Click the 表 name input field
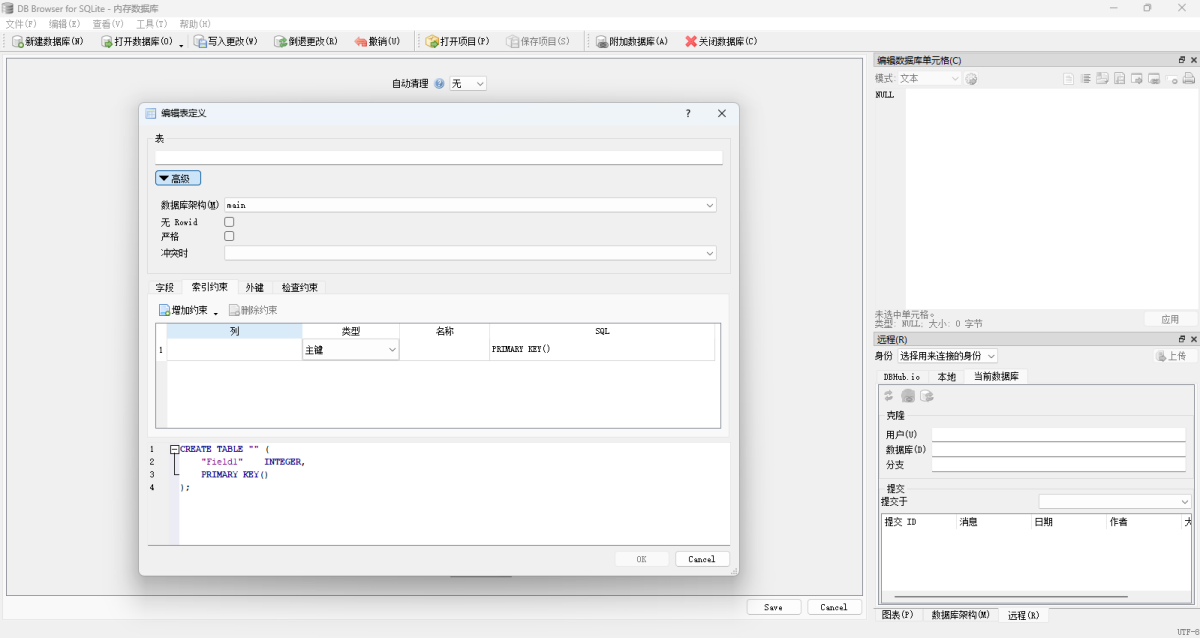The image size is (1200, 638). point(438,156)
